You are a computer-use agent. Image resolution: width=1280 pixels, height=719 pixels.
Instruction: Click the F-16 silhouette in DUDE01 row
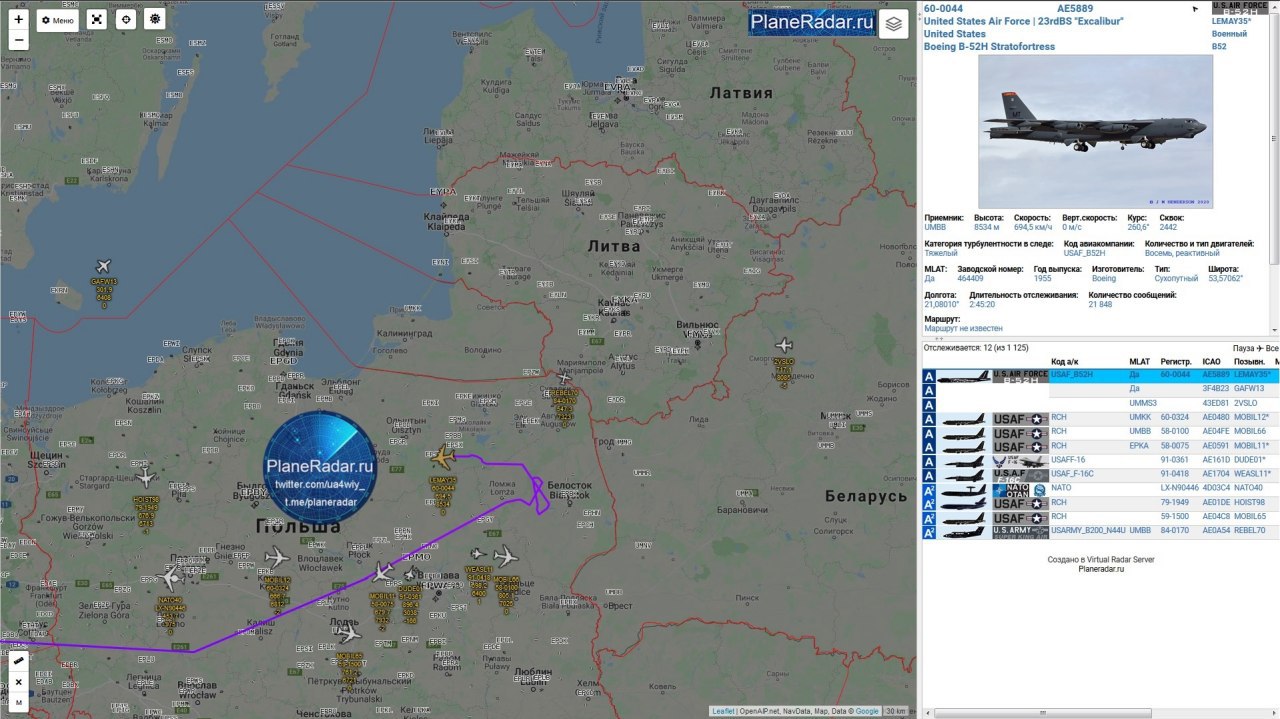(963, 461)
